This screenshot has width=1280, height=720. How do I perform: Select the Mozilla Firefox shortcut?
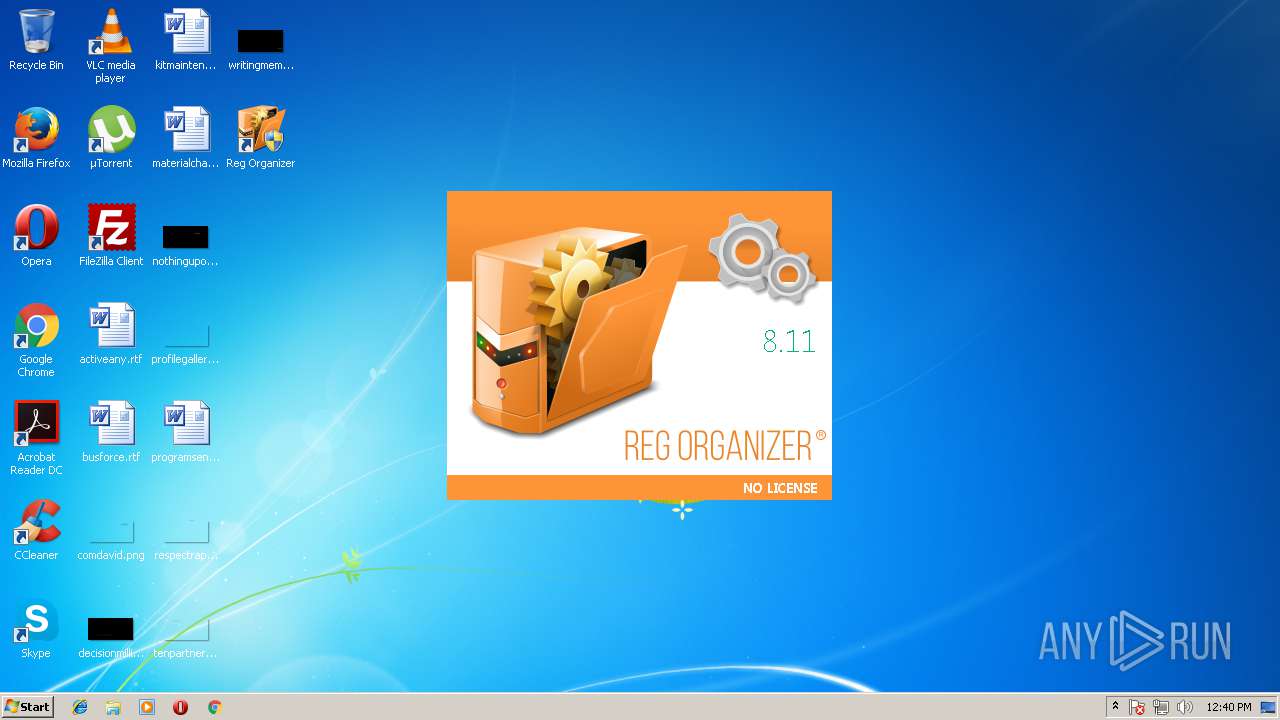tap(36, 138)
